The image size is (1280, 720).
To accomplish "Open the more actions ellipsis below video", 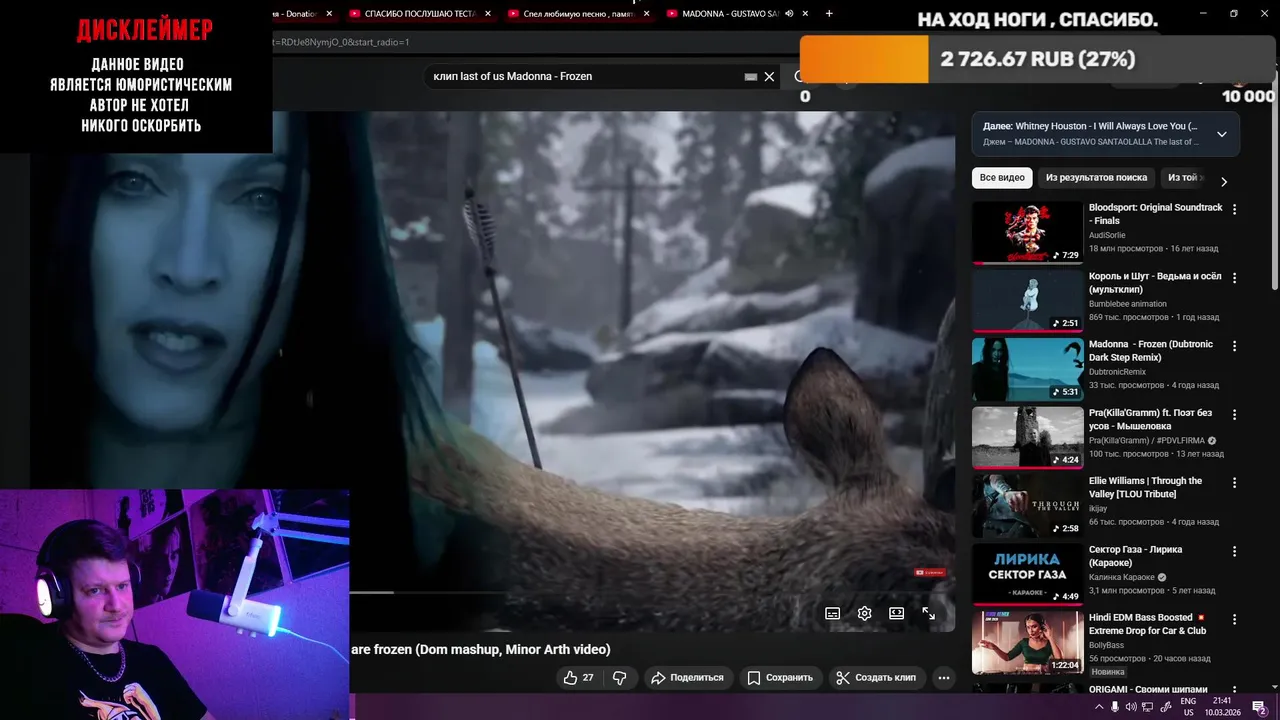I will click(x=943, y=677).
